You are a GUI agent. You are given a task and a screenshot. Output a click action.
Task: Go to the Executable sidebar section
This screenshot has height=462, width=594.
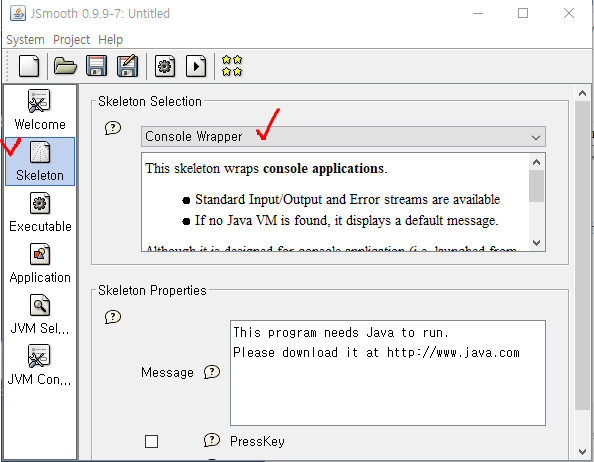click(x=40, y=213)
